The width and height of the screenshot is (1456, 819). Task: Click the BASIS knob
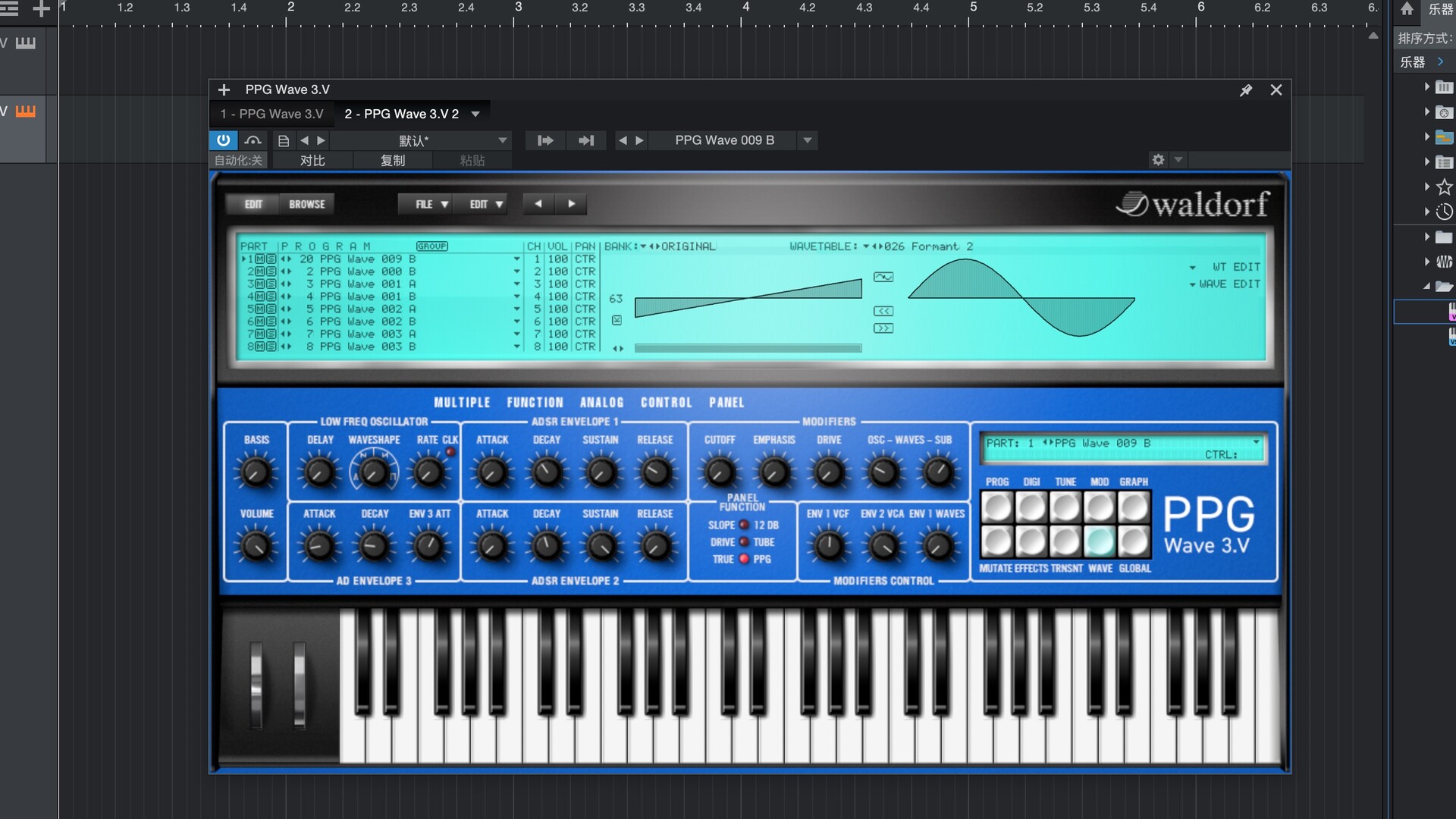point(256,472)
